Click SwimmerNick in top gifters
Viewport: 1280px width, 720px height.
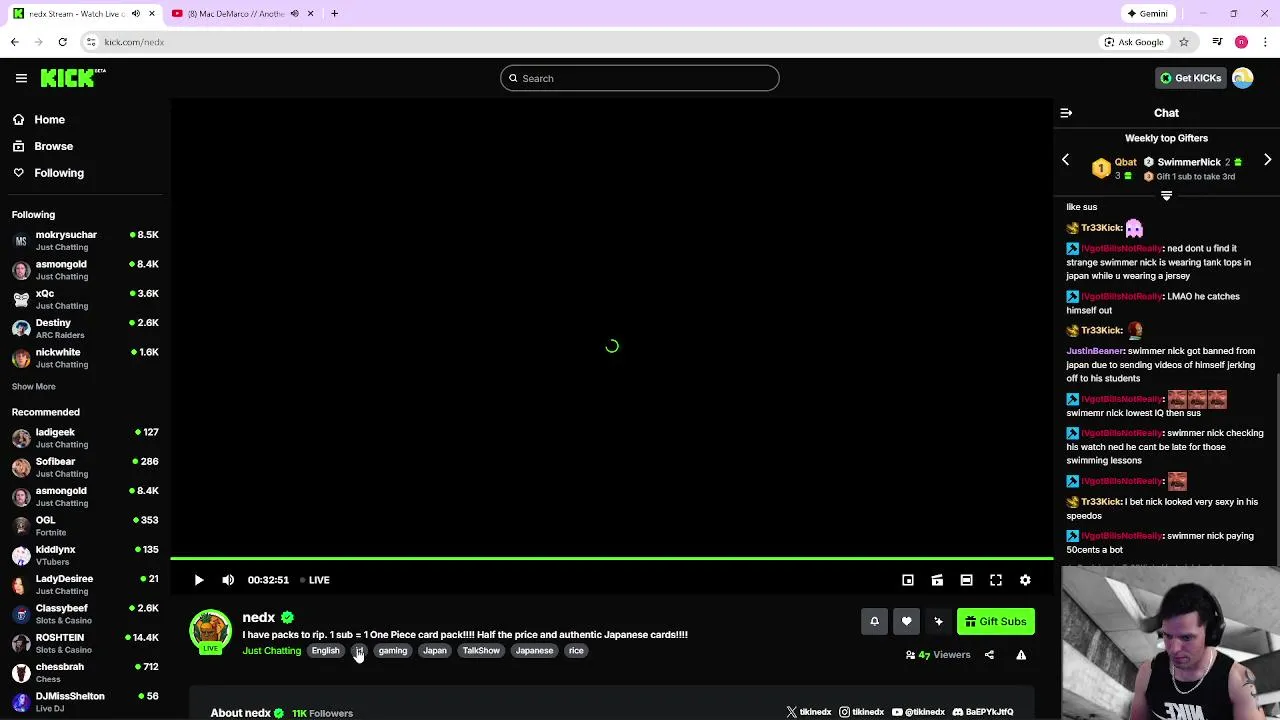1189,162
